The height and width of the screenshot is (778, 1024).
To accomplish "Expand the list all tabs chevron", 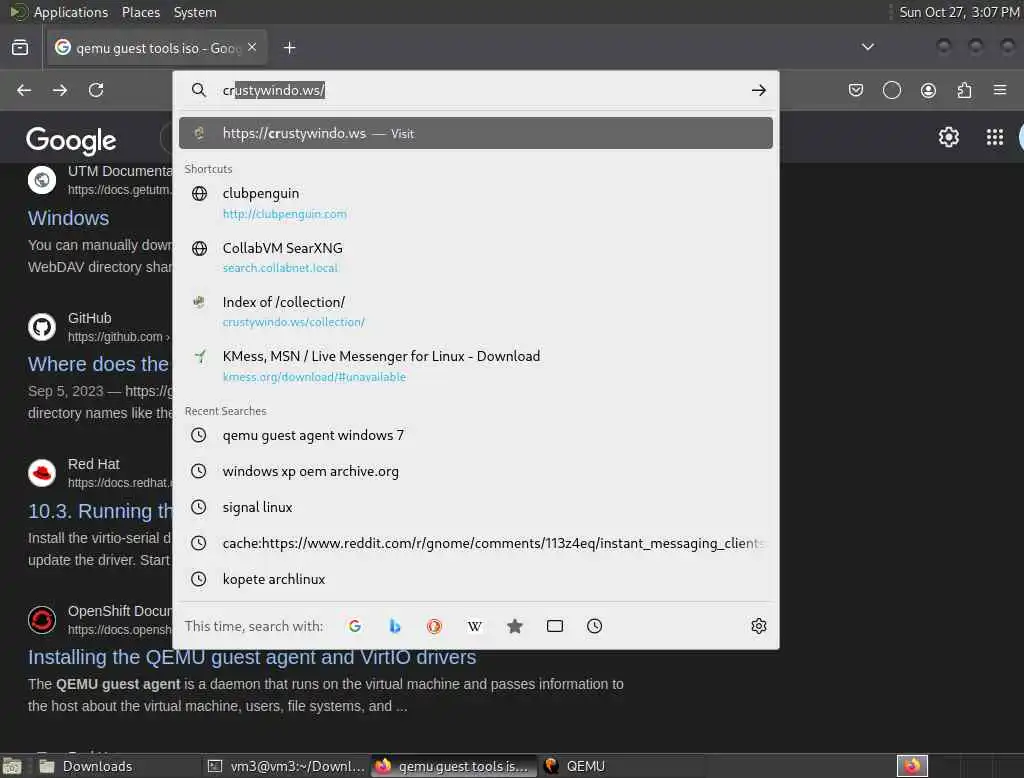I will 867,47.
